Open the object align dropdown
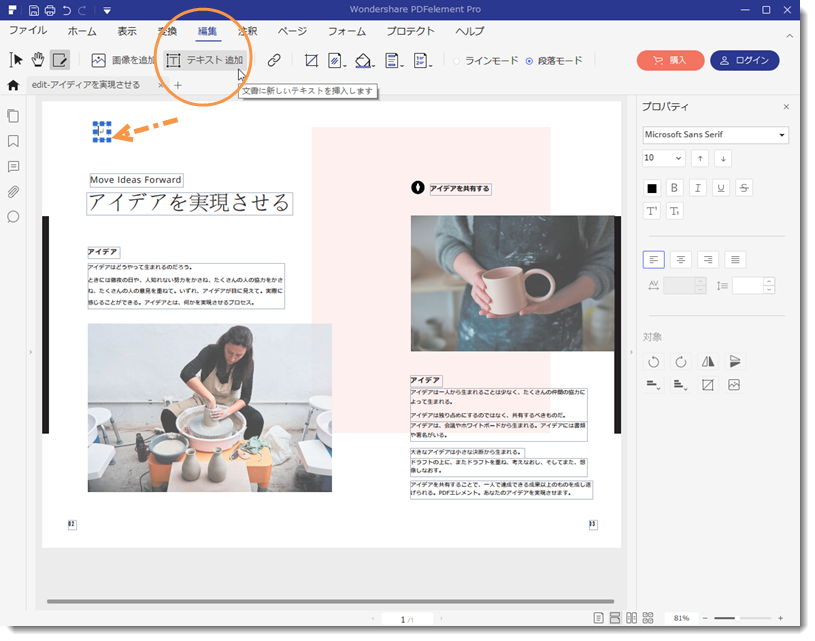Screen dimensions: 815x641 [653, 385]
